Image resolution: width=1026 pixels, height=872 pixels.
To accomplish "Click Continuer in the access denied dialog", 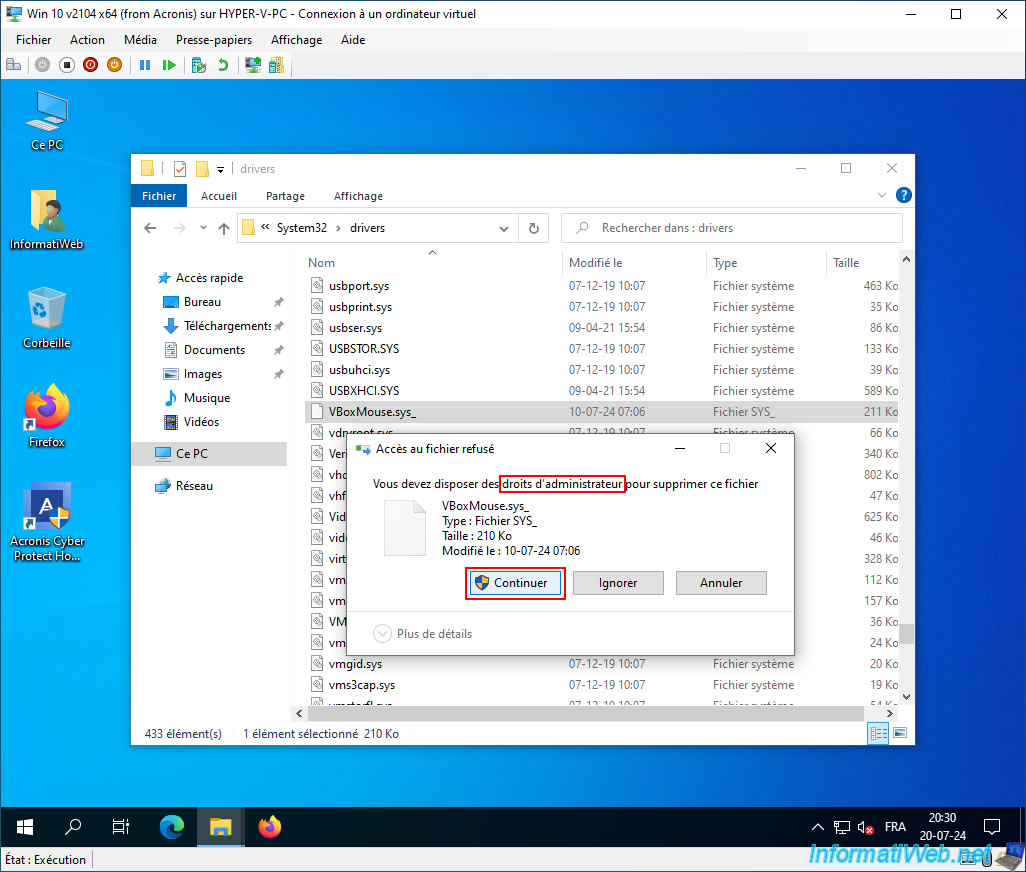I will click(x=514, y=583).
